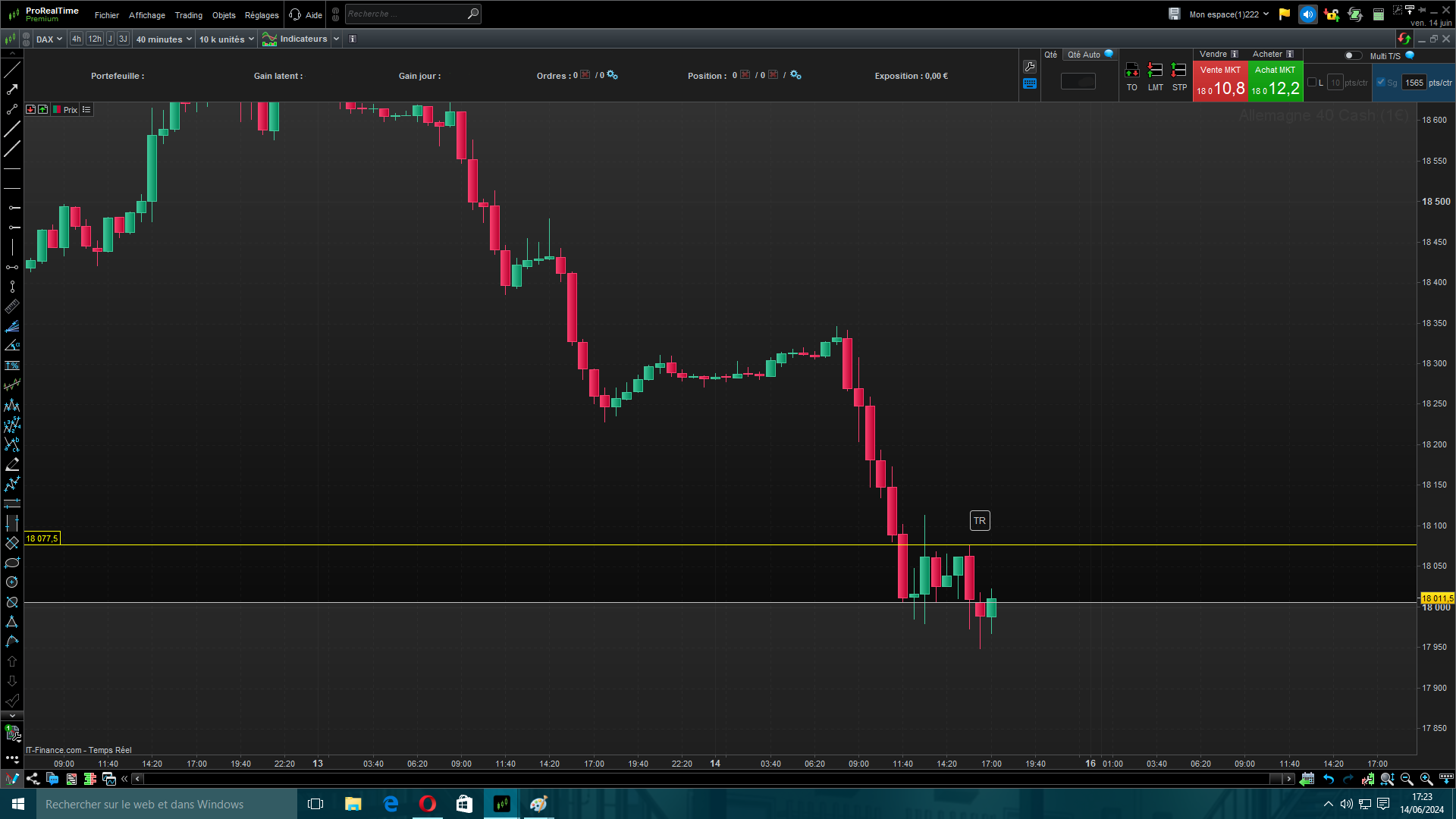Enable the L limit checkbox
This screenshot has width=1456, height=819.
tap(1312, 82)
